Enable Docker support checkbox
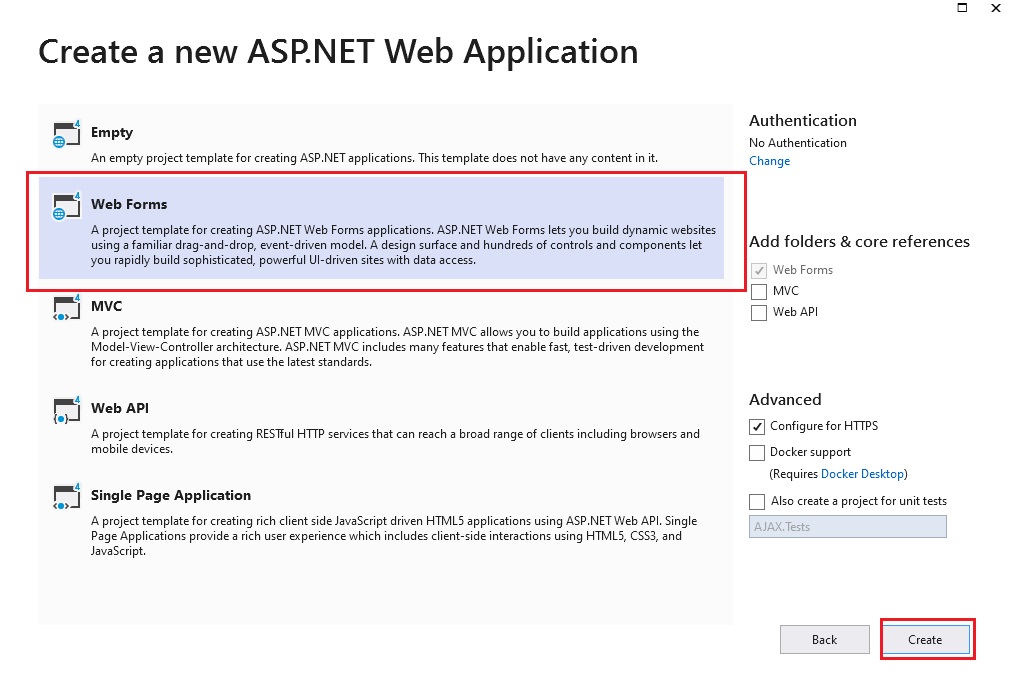Image resolution: width=1010 pixels, height=691 pixels. pyautogui.click(x=757, y=453)
